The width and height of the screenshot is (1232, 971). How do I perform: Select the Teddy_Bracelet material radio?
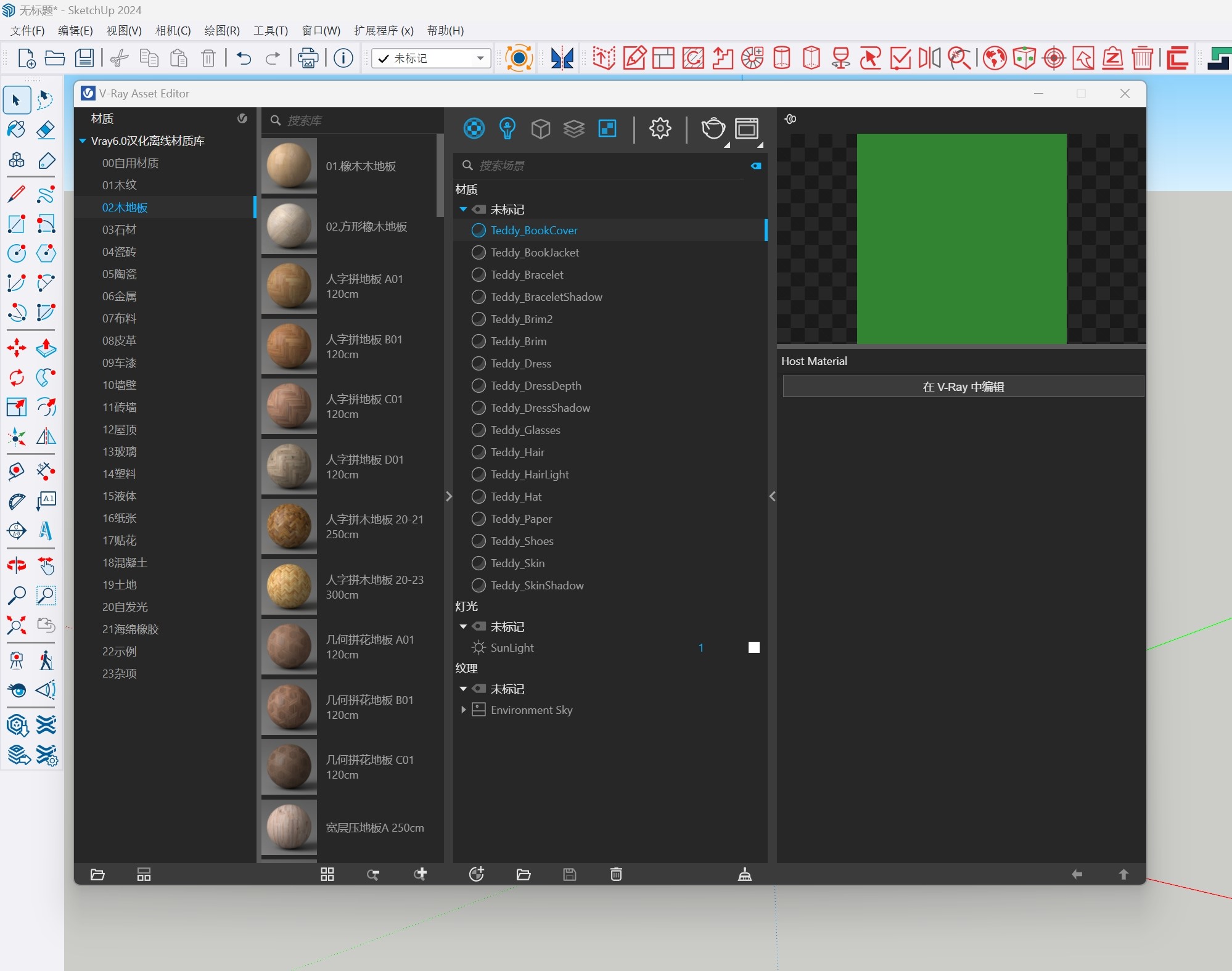click(478, 275)
